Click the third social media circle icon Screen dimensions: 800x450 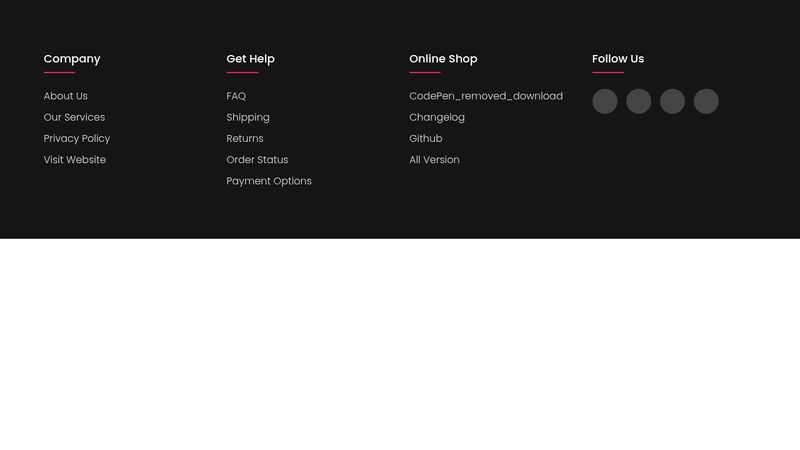point(672,101)
